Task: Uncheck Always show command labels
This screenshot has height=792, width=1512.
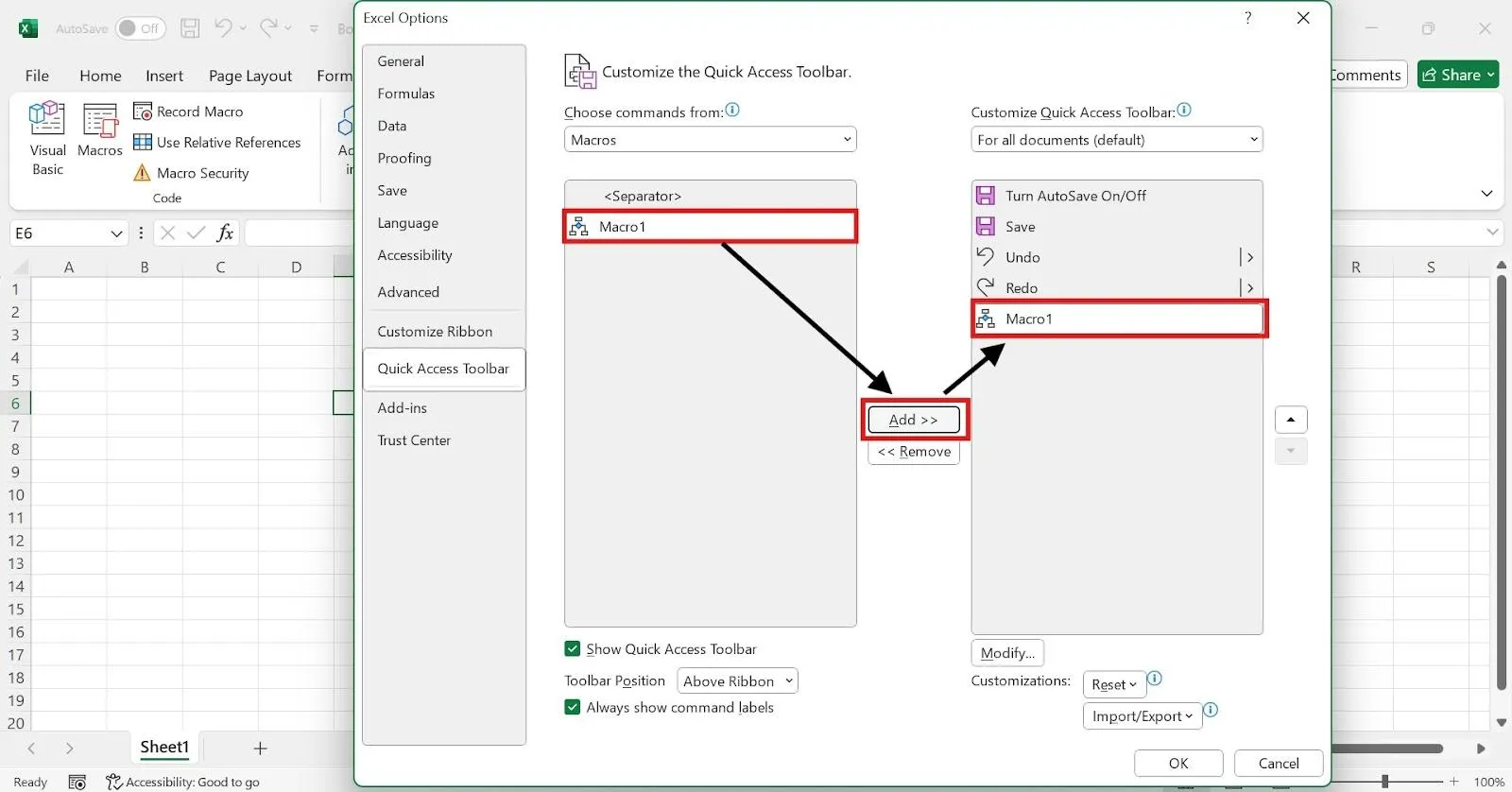Action: click(x=572, y=707)
